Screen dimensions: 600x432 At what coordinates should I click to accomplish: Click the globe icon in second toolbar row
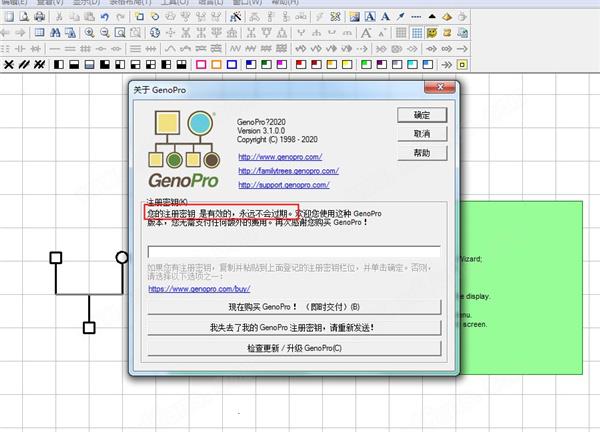click(155, 33)
